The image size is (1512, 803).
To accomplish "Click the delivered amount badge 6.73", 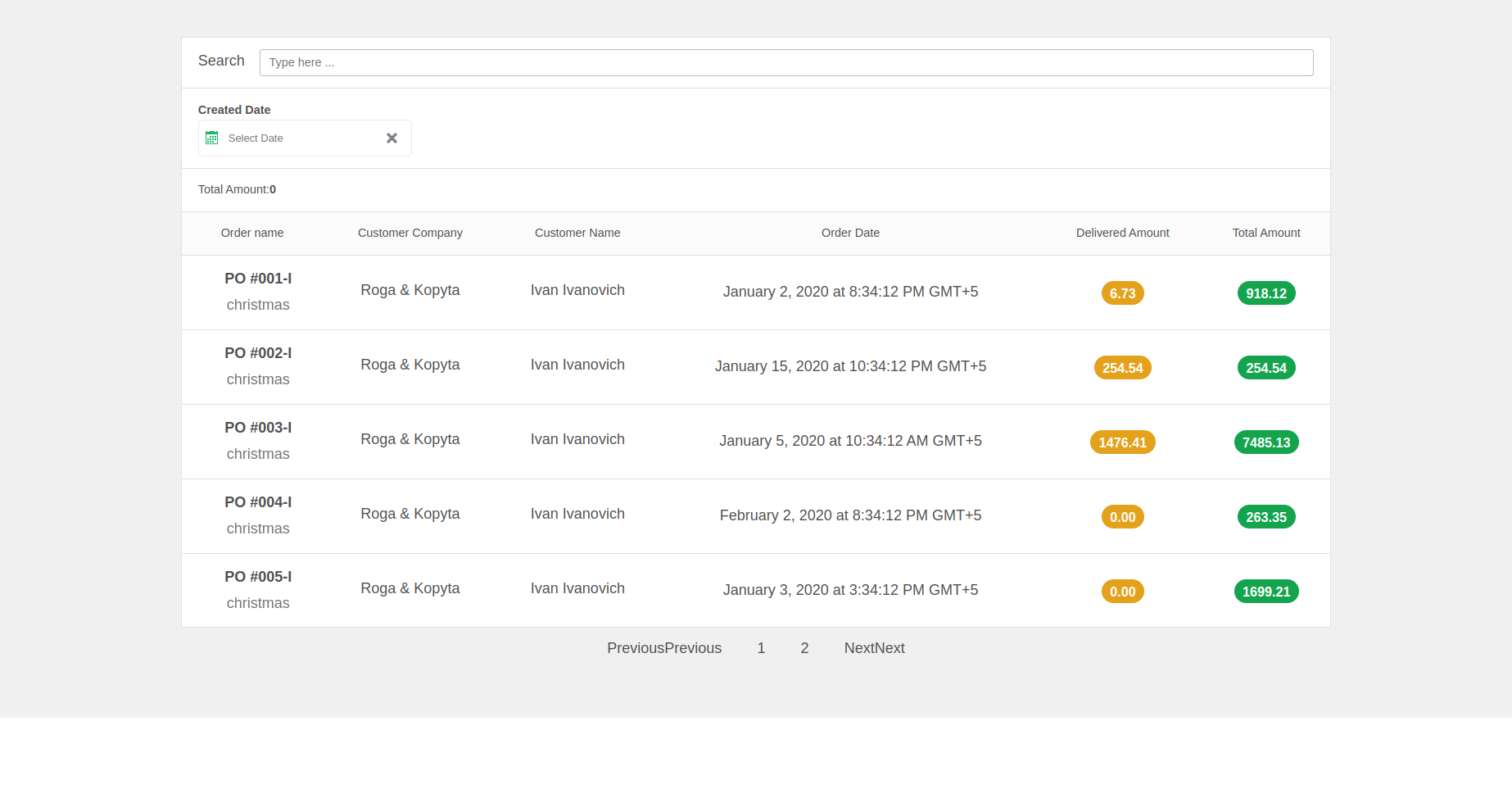I will pos(1123,293).
